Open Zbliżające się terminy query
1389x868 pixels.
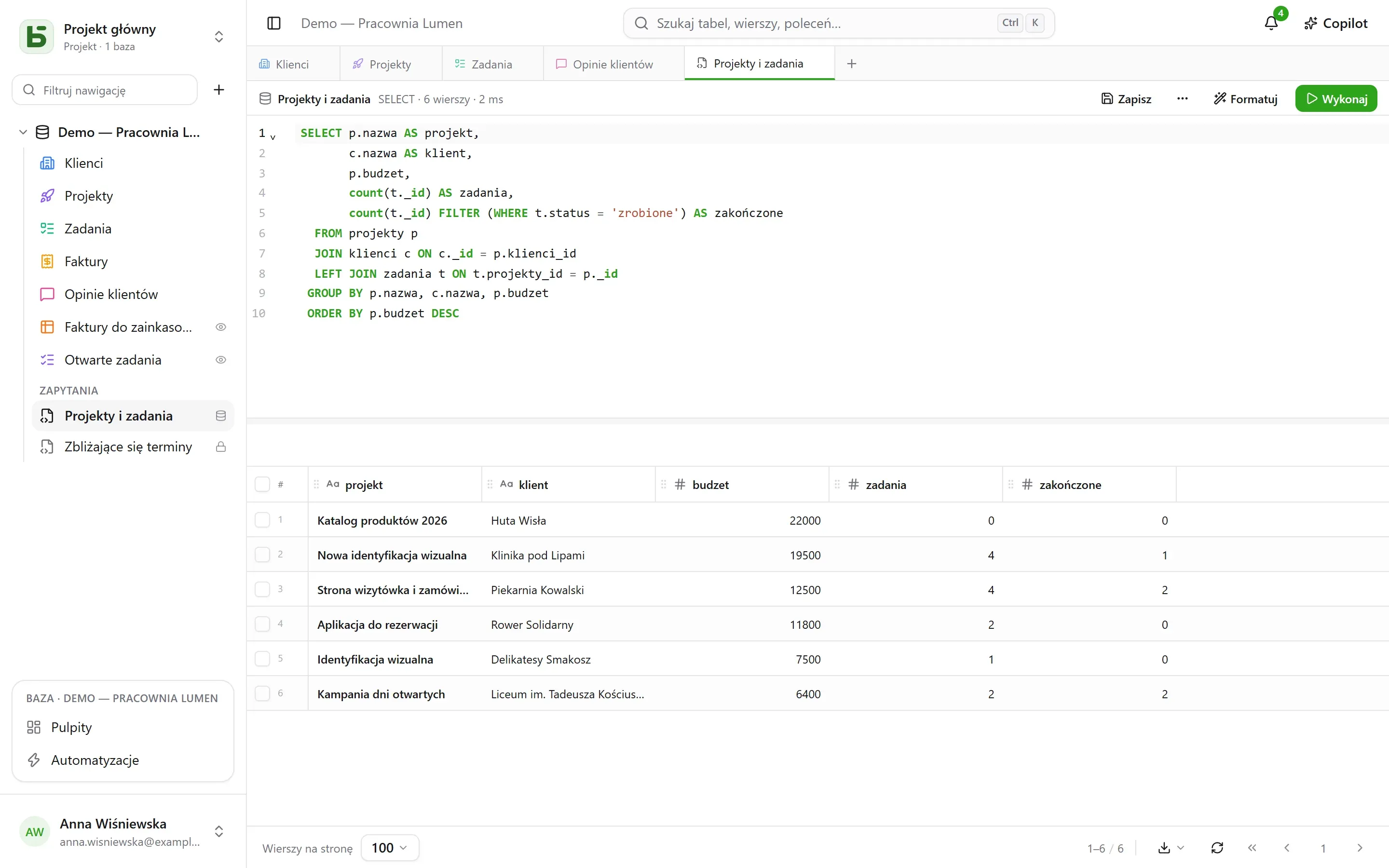tap(133, 447)
